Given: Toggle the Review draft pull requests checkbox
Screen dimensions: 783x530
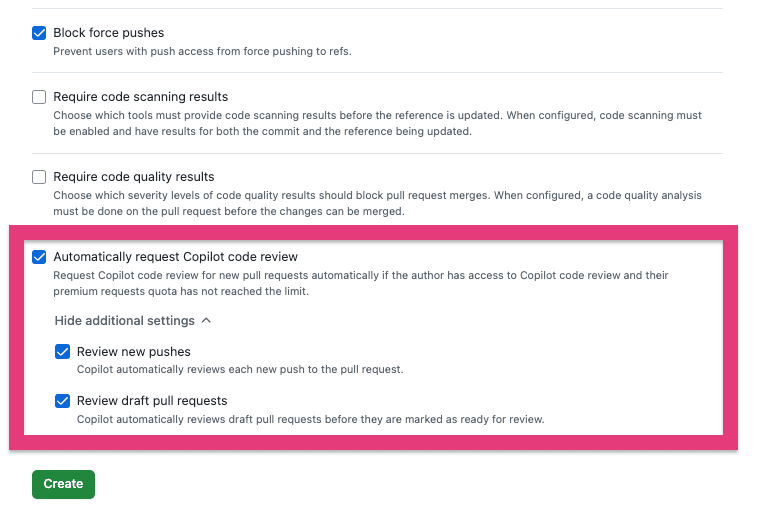Looking at the screenshot, I should (x=63, y=401).
